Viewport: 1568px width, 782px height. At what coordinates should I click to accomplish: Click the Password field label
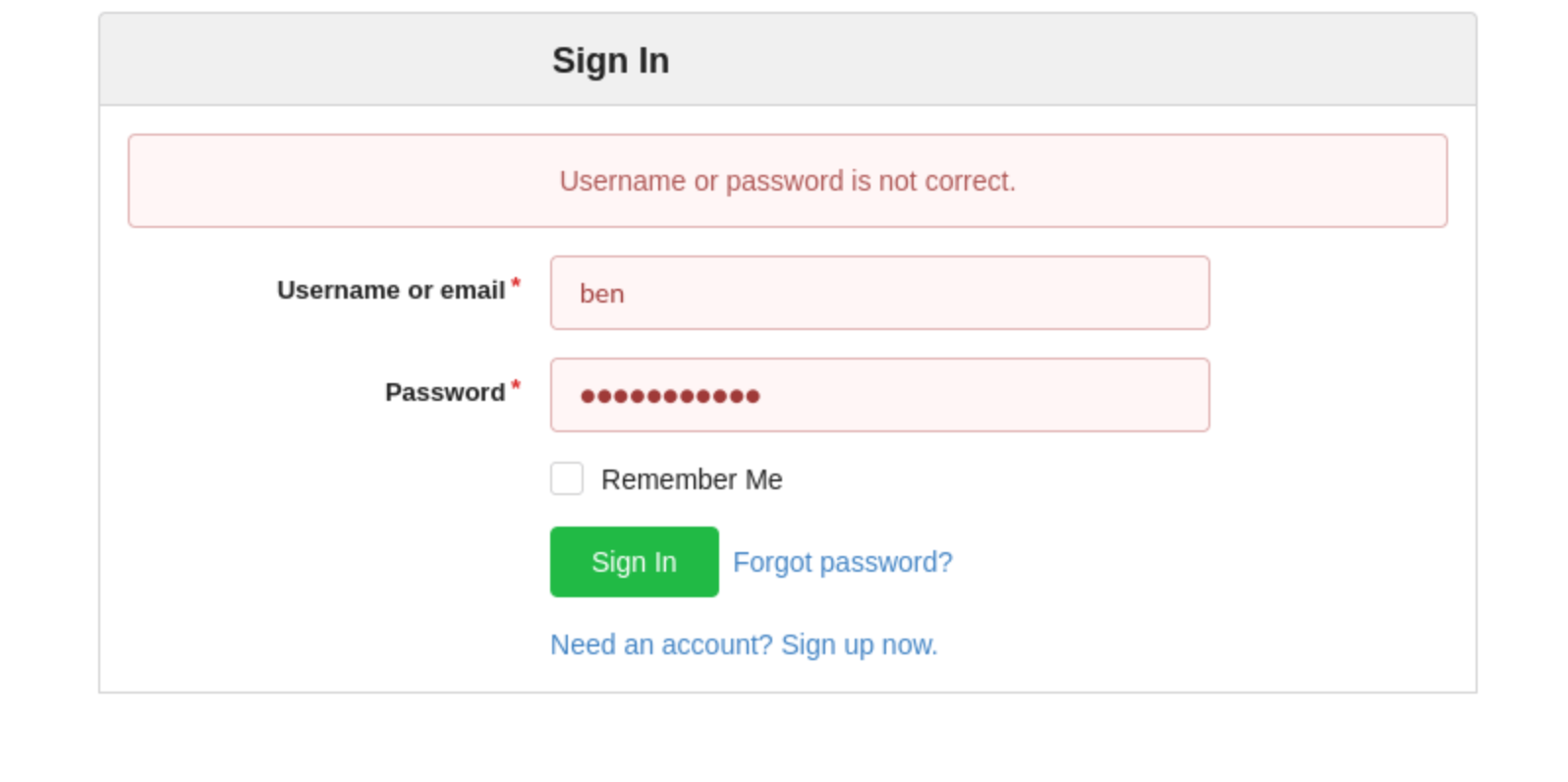[x=444, y=393]
